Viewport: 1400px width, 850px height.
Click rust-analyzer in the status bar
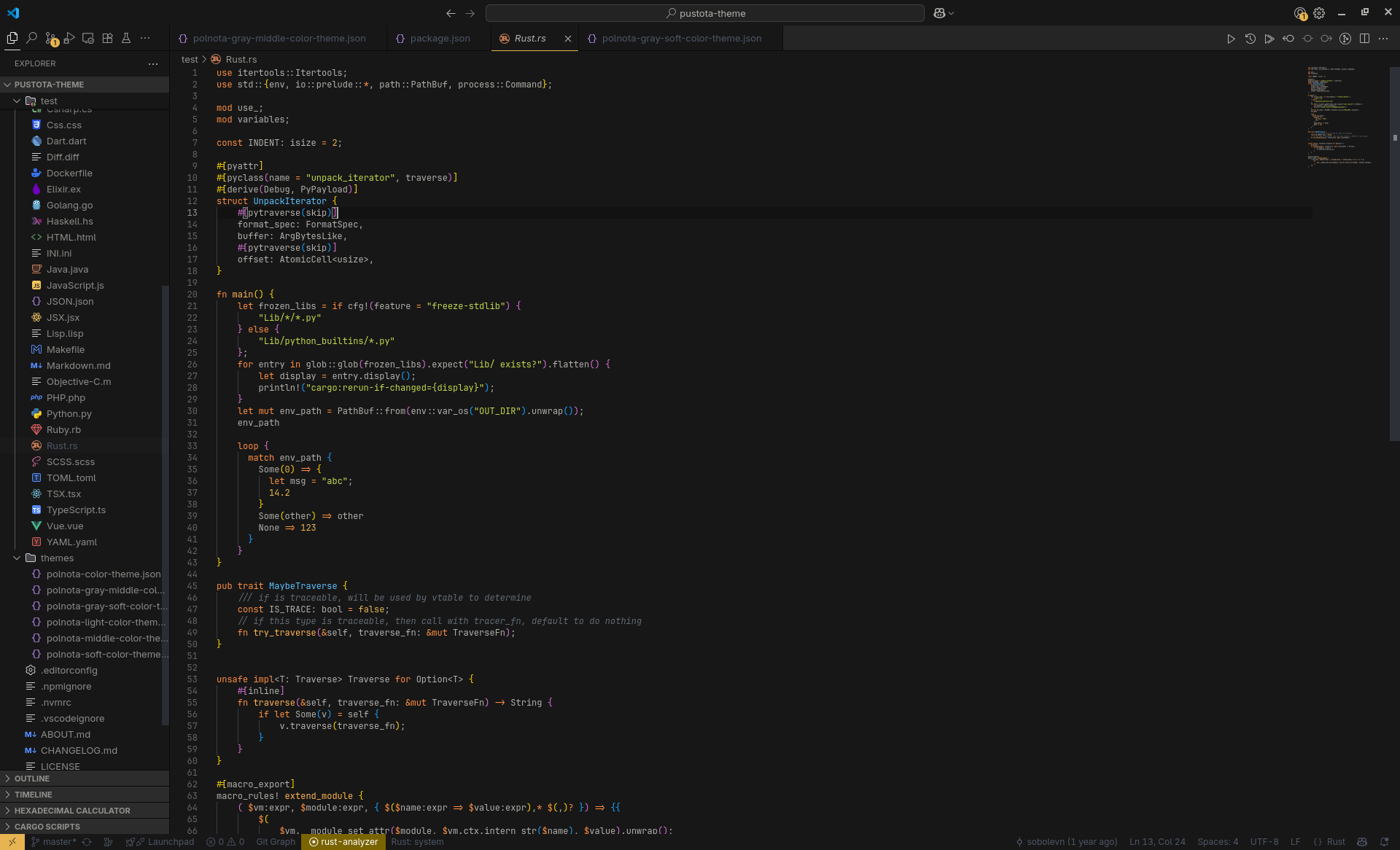[343, 842]
